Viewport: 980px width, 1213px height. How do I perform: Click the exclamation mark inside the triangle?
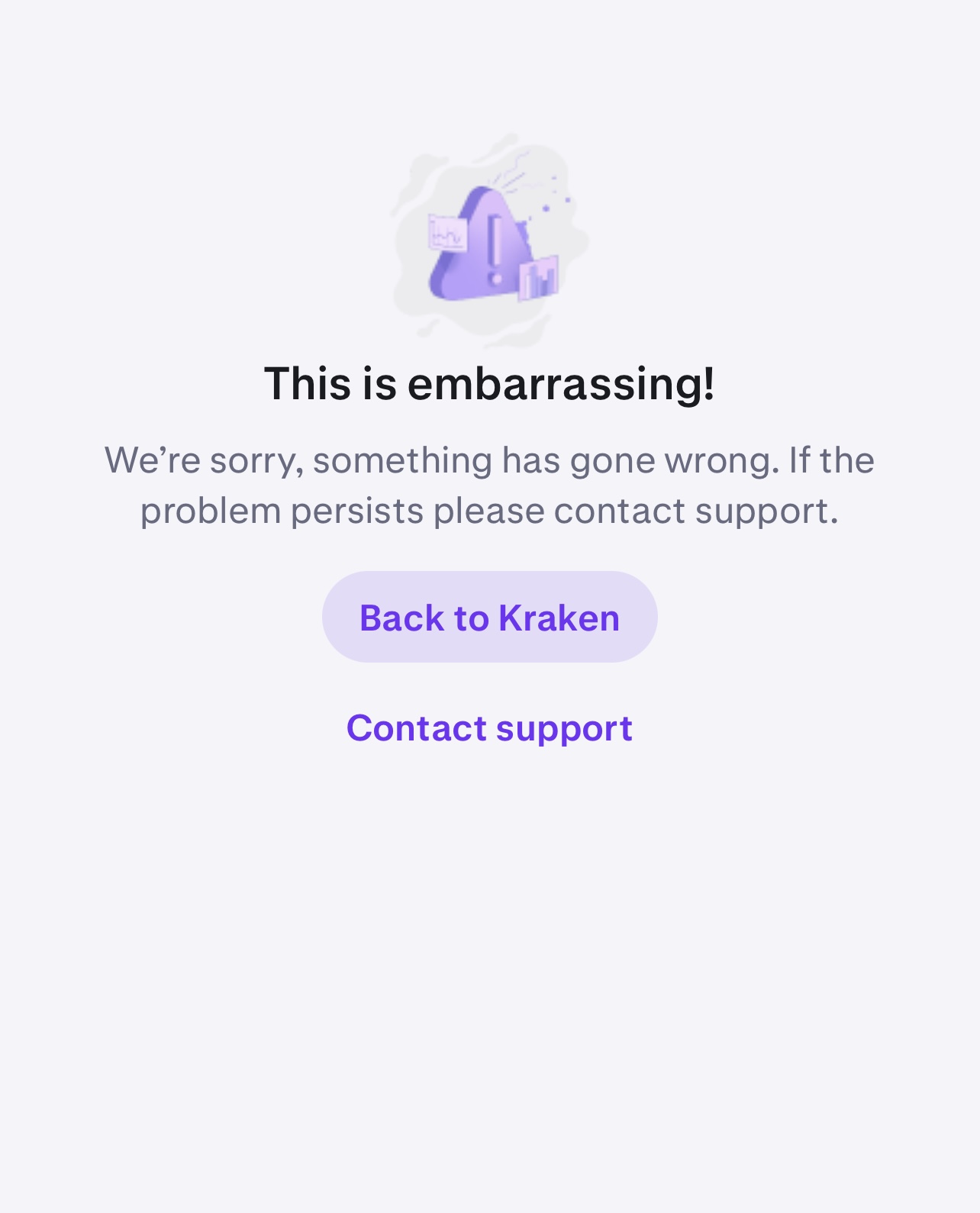(495, 249)
